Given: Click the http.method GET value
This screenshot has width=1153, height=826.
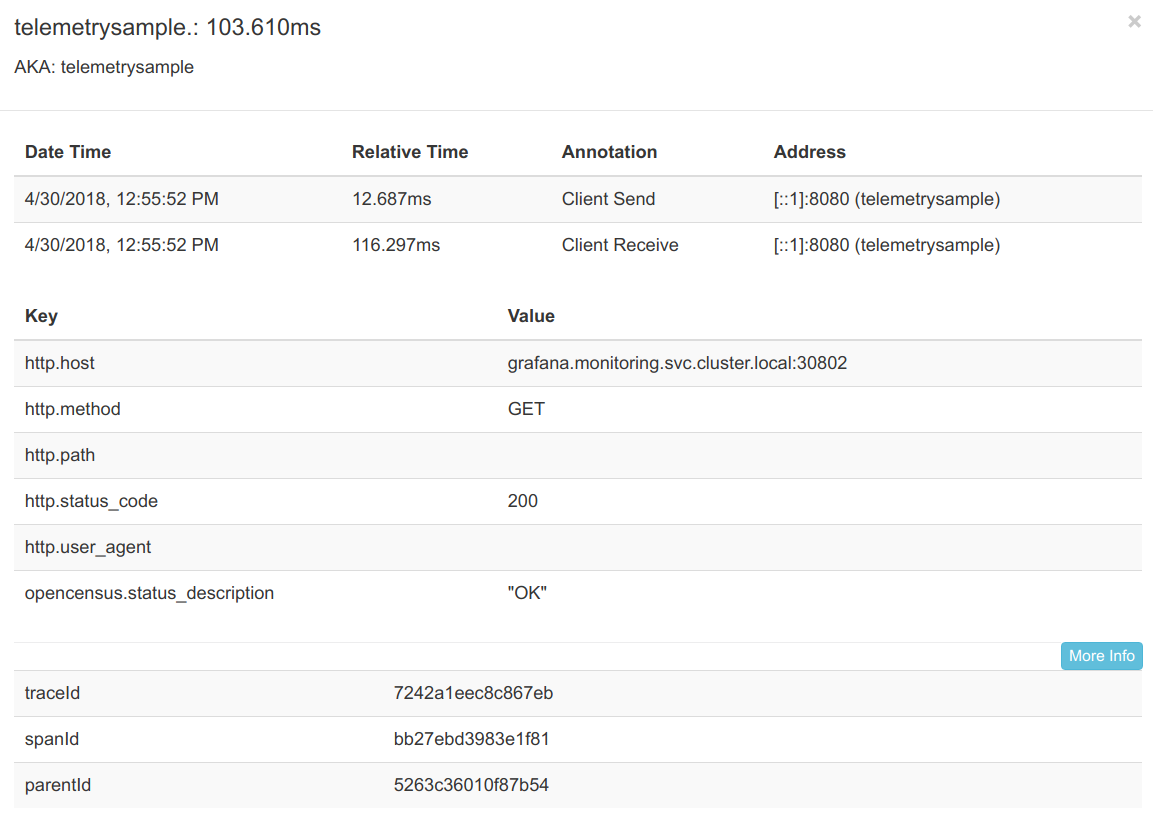Looking at the screenshot, I should [x=526, y=409].
